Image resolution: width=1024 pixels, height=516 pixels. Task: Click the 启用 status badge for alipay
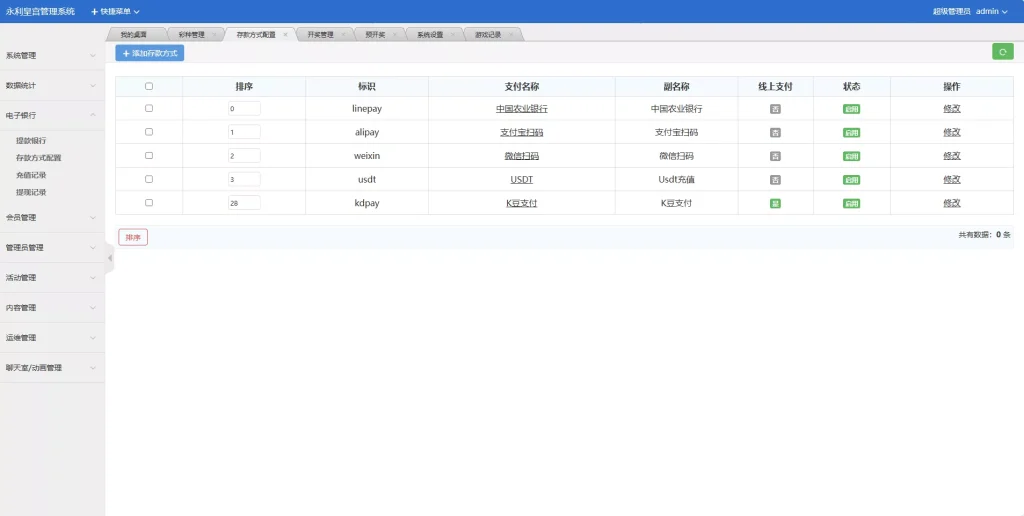pos(851,132)
